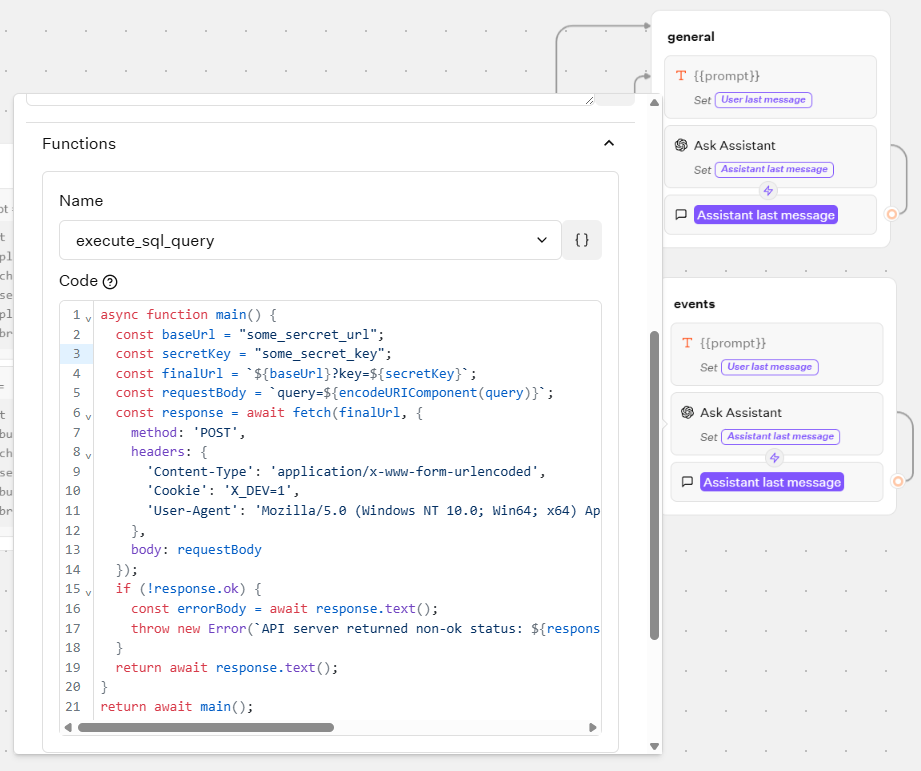
Task: Click the text icon in general prompt block
Action: [681, 75]
